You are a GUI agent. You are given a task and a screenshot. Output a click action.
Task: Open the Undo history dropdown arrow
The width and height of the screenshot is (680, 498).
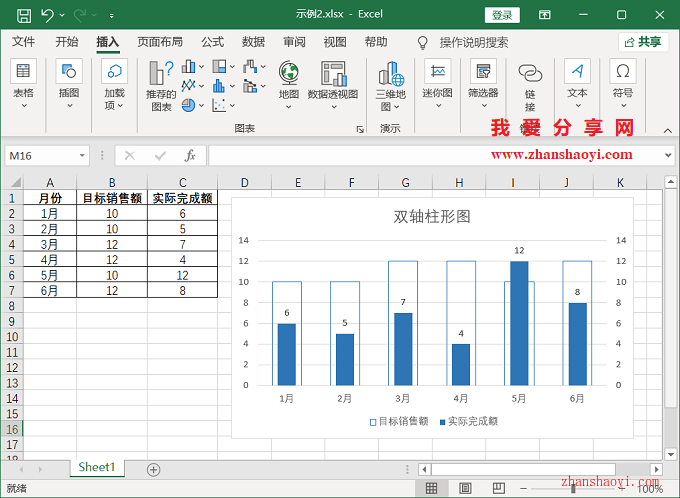pos(62,16)
